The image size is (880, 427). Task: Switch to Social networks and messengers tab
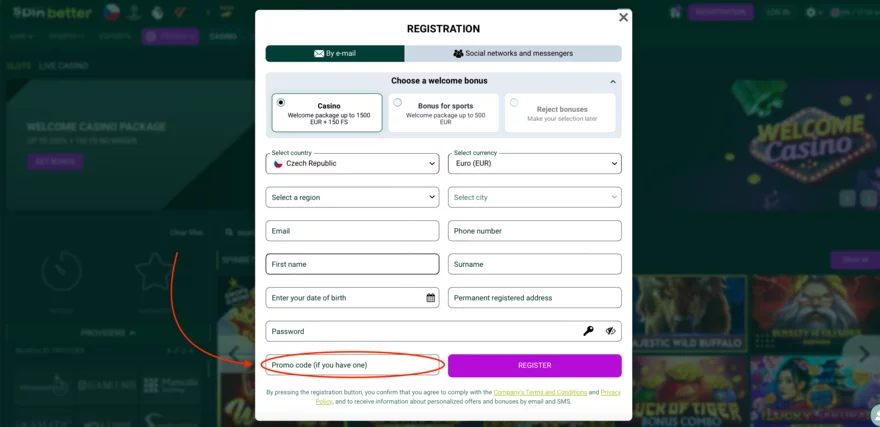[x=513, y=54]
